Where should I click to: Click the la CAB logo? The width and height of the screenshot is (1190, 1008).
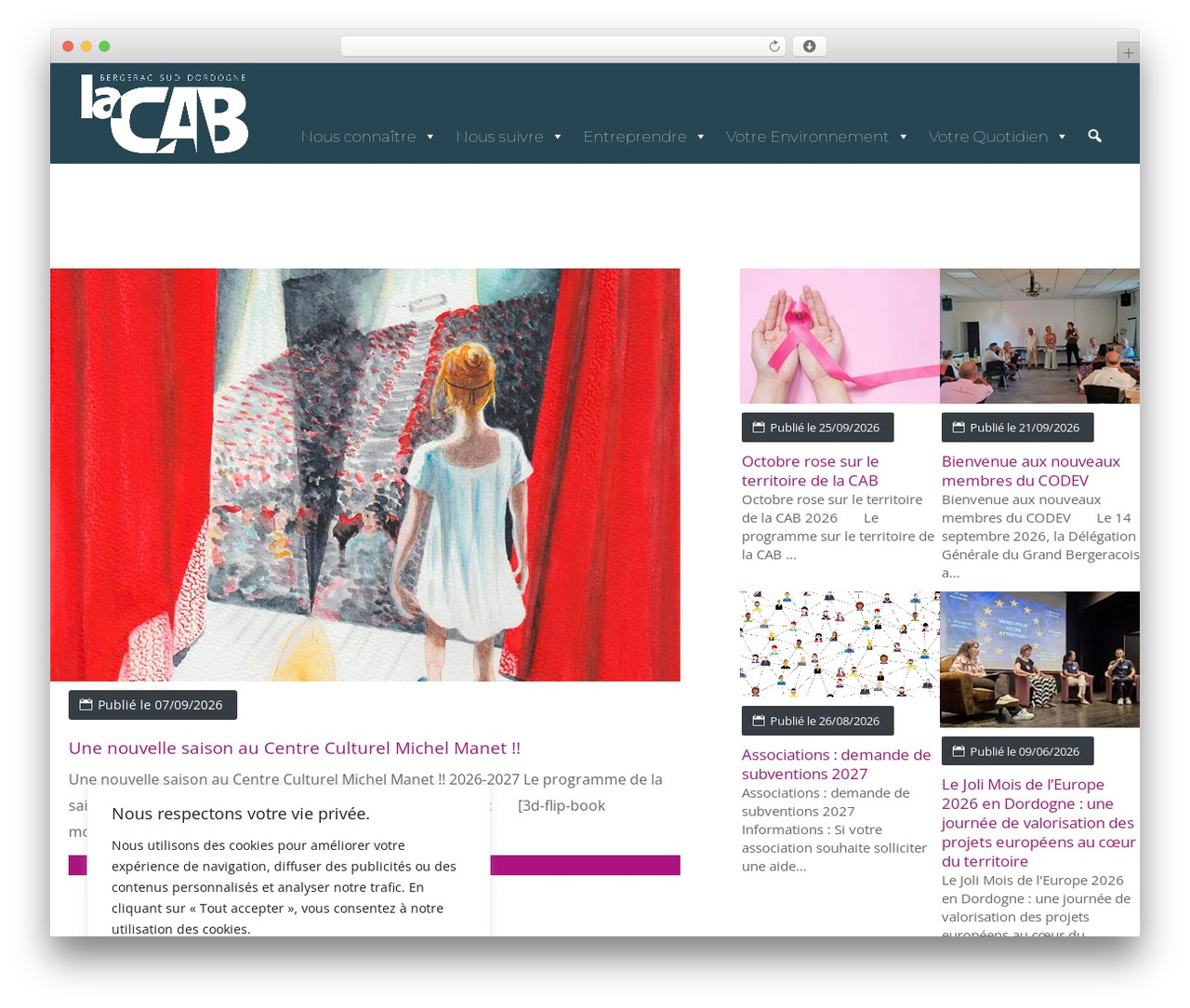(165, 113)
